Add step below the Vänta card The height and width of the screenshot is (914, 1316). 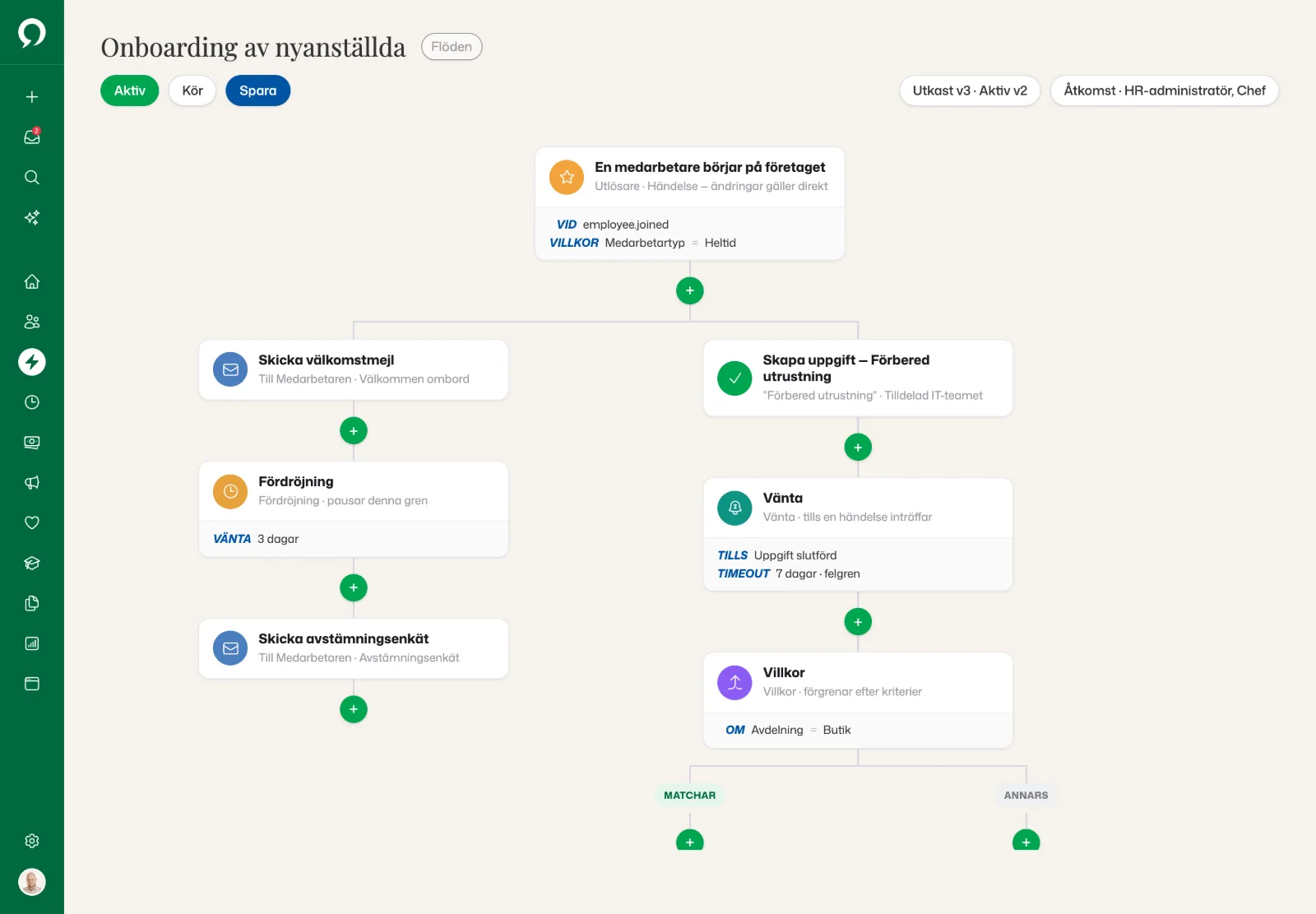(x=858, y=622)
